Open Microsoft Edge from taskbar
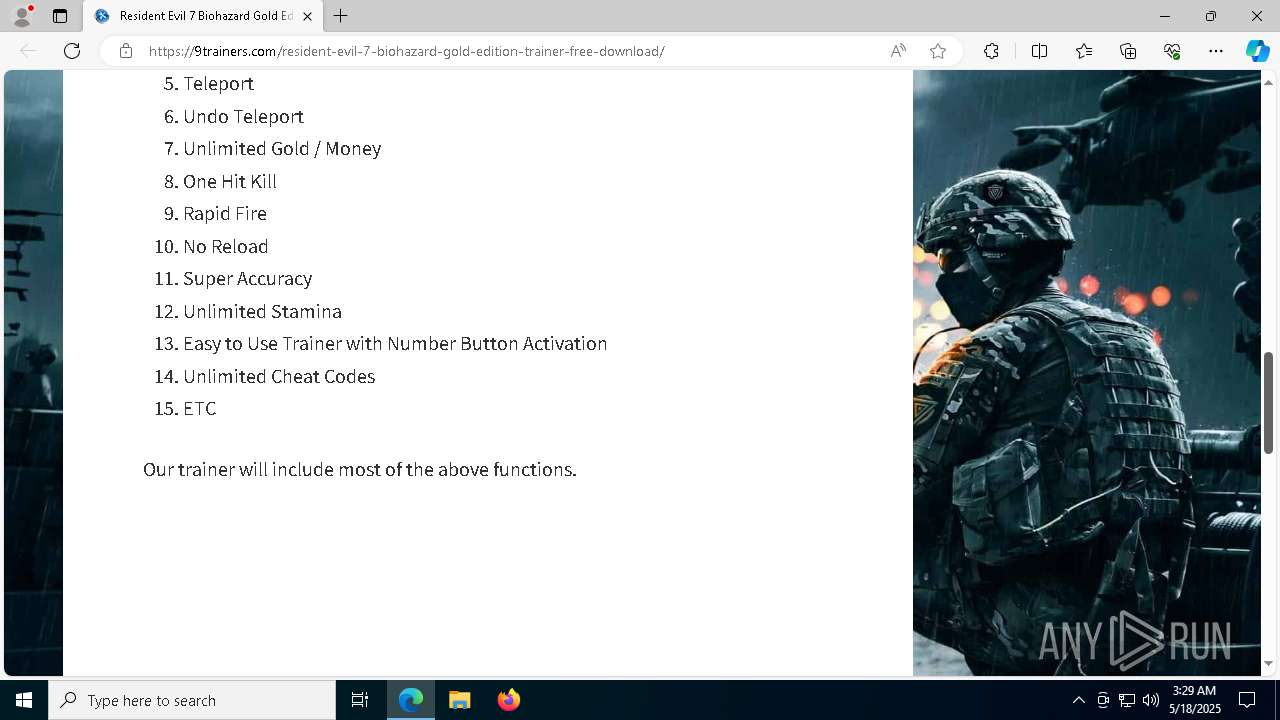1280x720 pixels. click(x=411, y=700)
